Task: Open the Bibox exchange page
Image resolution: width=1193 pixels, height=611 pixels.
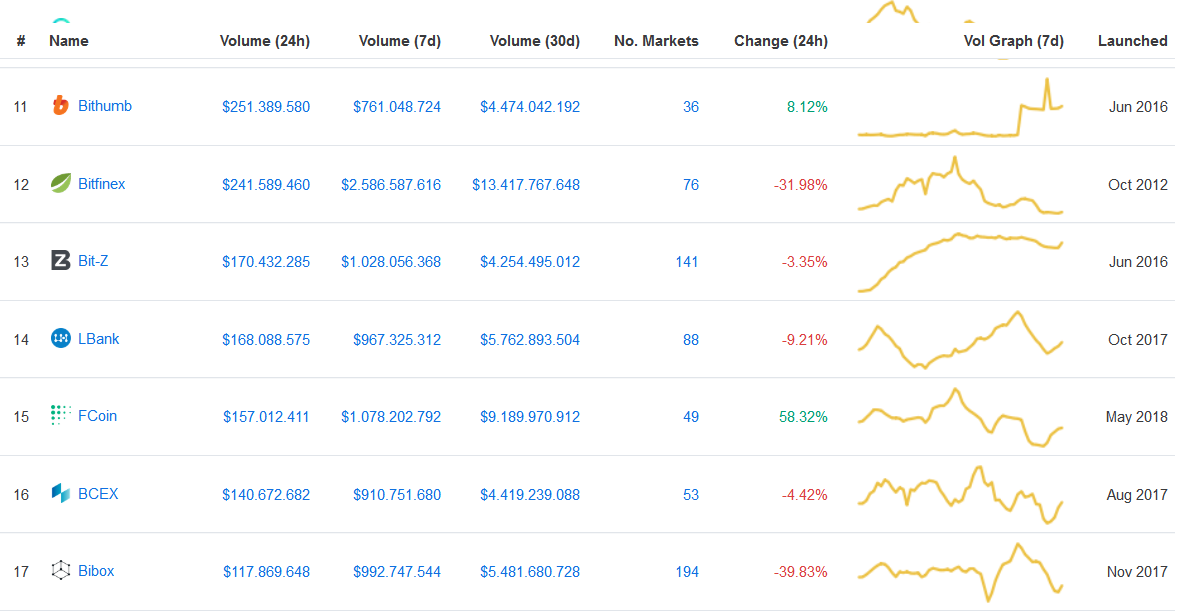Action: coord(96,571)
